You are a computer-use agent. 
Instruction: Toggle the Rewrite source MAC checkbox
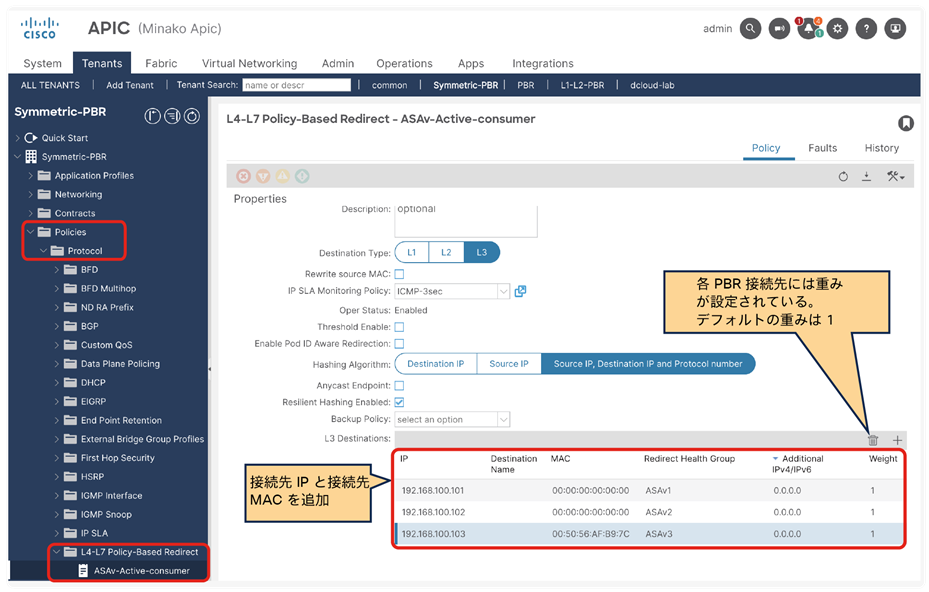pos(399,274)
